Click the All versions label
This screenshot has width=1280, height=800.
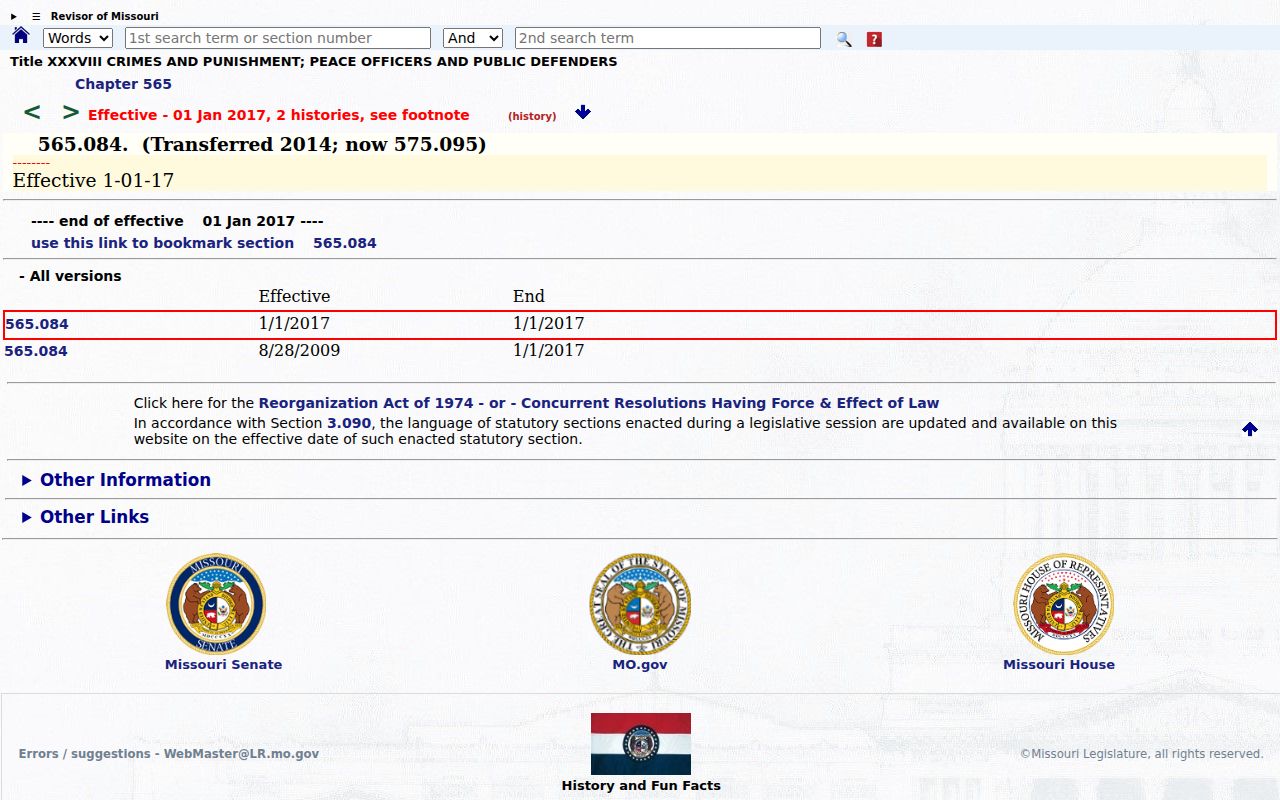click(70, 276)
